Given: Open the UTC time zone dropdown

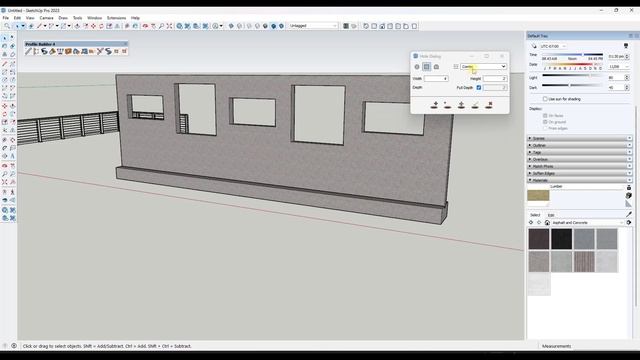Looking at the screenshot, I should coord(553,47).
